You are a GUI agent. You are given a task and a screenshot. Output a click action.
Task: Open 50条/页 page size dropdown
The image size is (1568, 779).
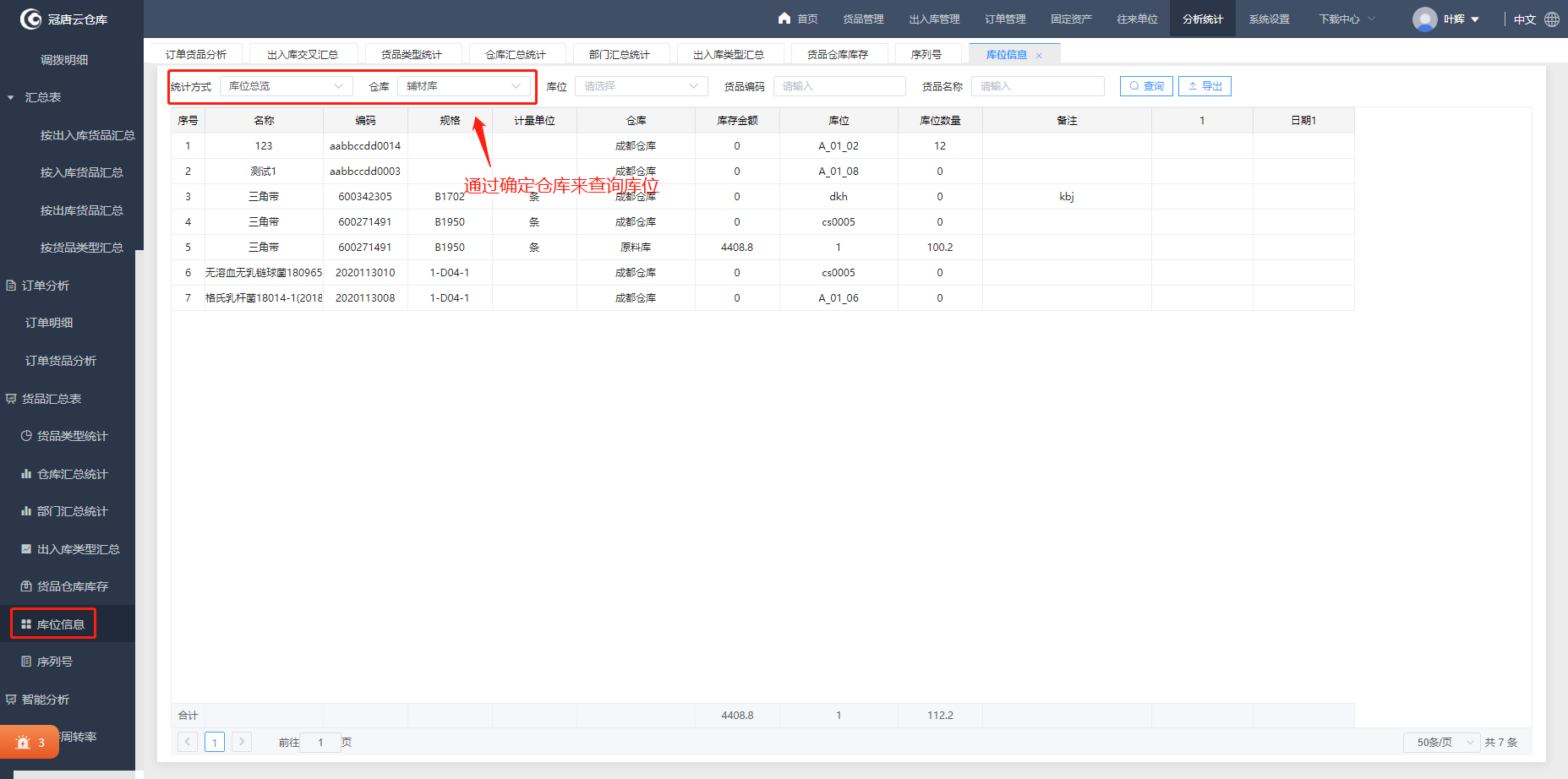[1442, 742]
